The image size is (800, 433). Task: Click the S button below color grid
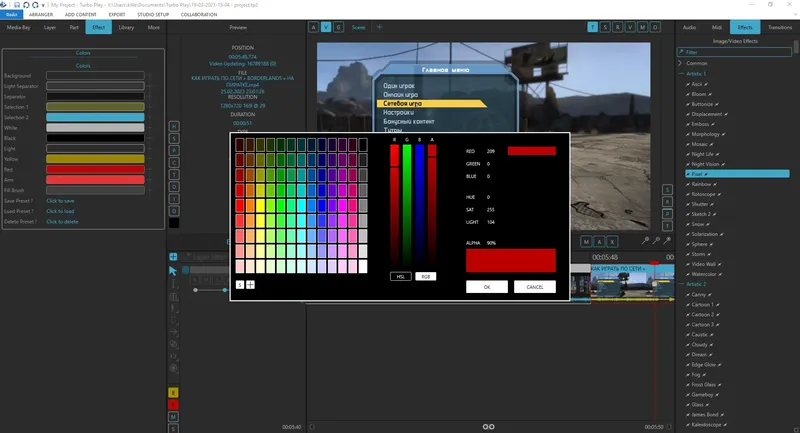coord(240,285)
